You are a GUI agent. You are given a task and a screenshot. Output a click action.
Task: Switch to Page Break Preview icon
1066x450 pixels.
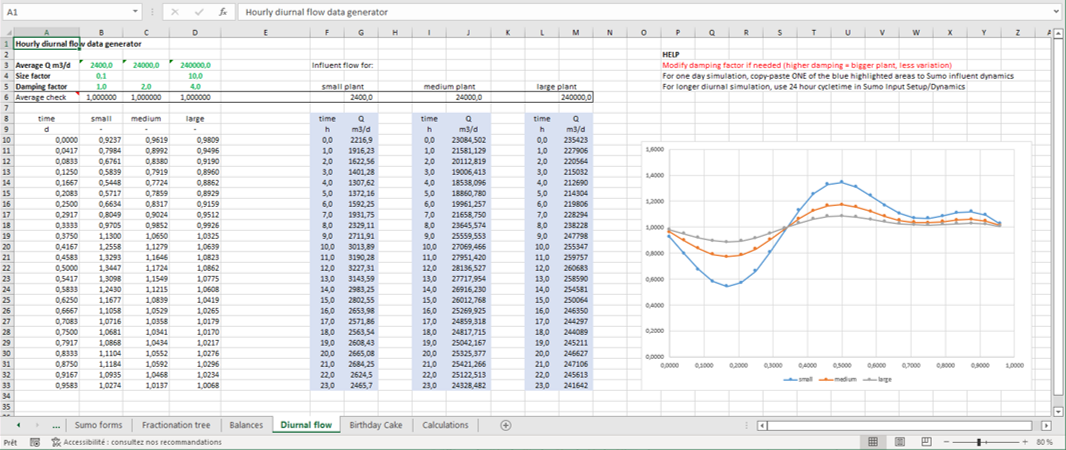click(929, 441)
